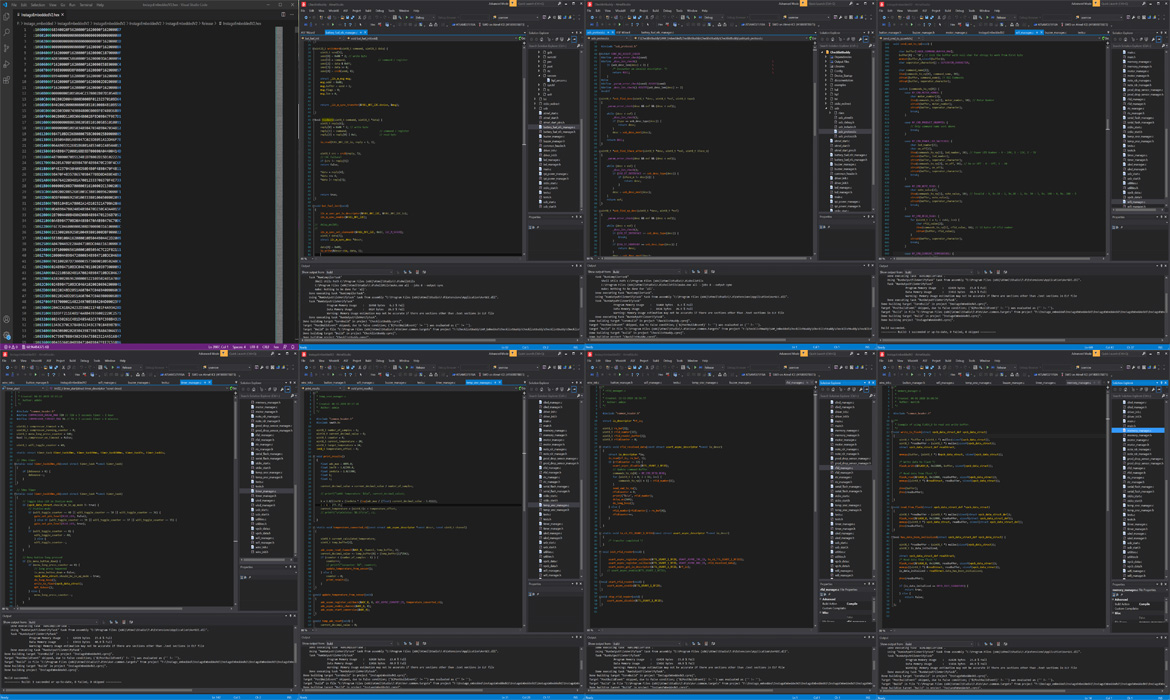Open the VS Code Help menu
Viewport: 1170px width, 700px height.
(99, 4)
